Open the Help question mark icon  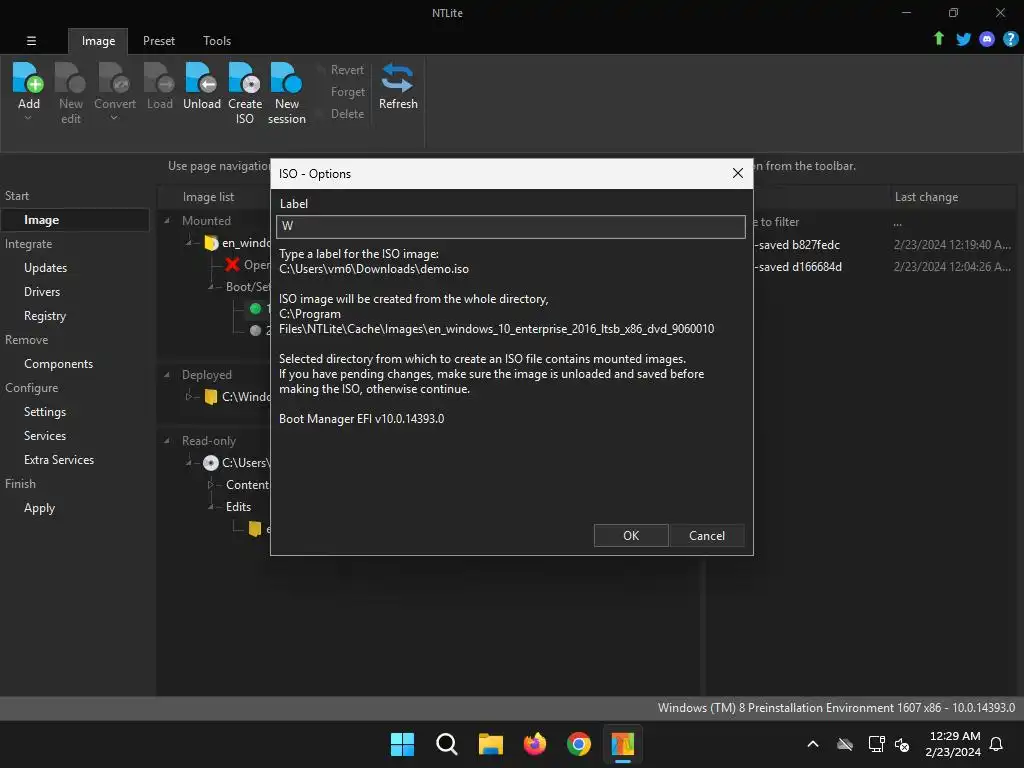[1010, 39]
